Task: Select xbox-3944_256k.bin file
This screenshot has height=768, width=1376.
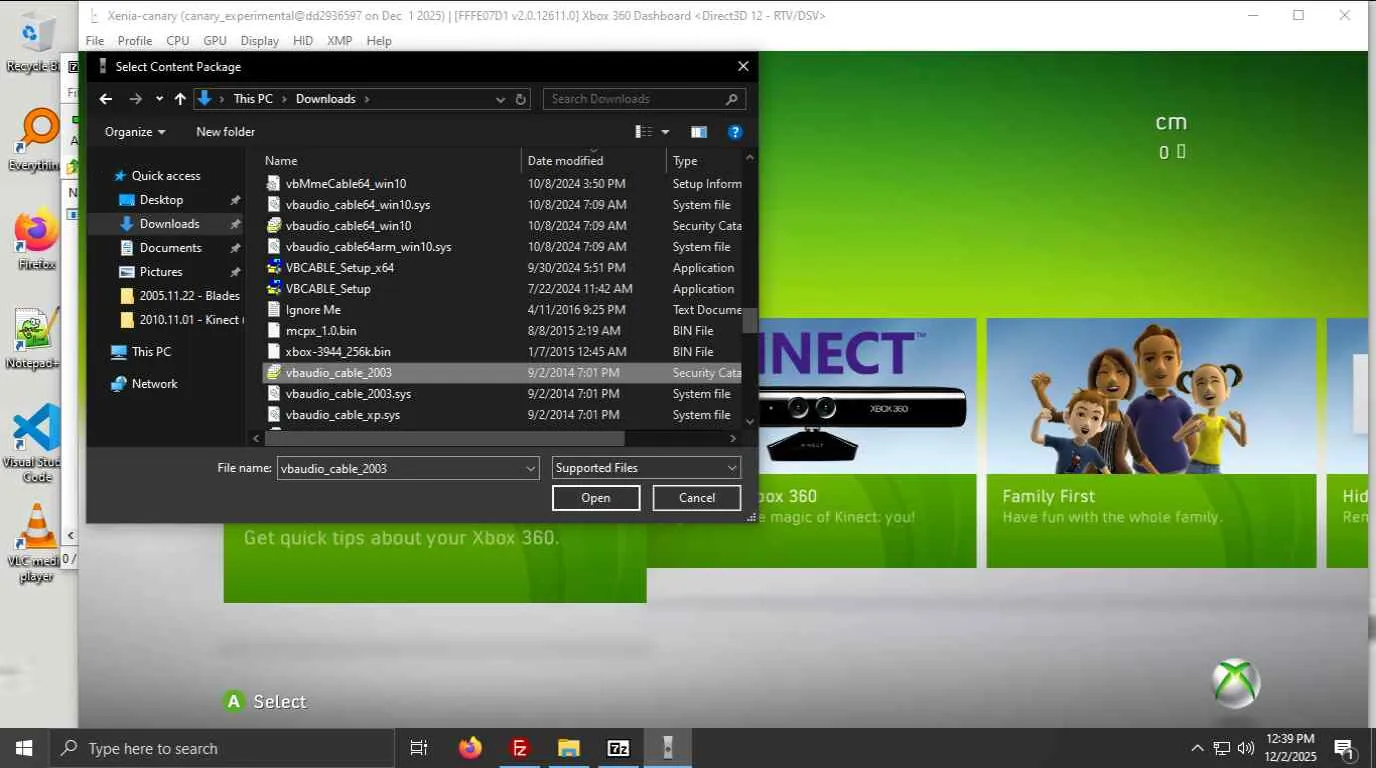Action: tap(338, 352)
